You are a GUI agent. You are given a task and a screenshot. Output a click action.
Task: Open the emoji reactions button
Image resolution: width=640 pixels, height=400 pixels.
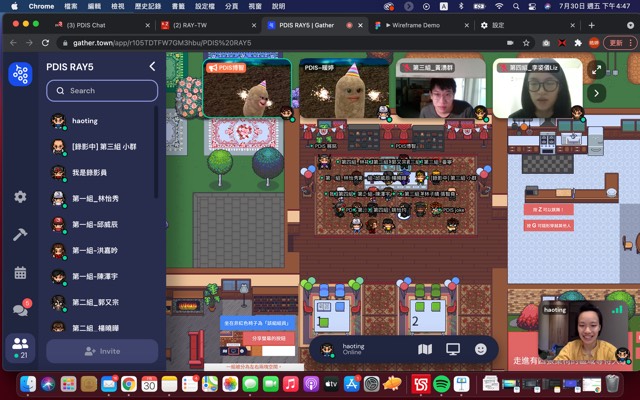click(x=481, y=349)
